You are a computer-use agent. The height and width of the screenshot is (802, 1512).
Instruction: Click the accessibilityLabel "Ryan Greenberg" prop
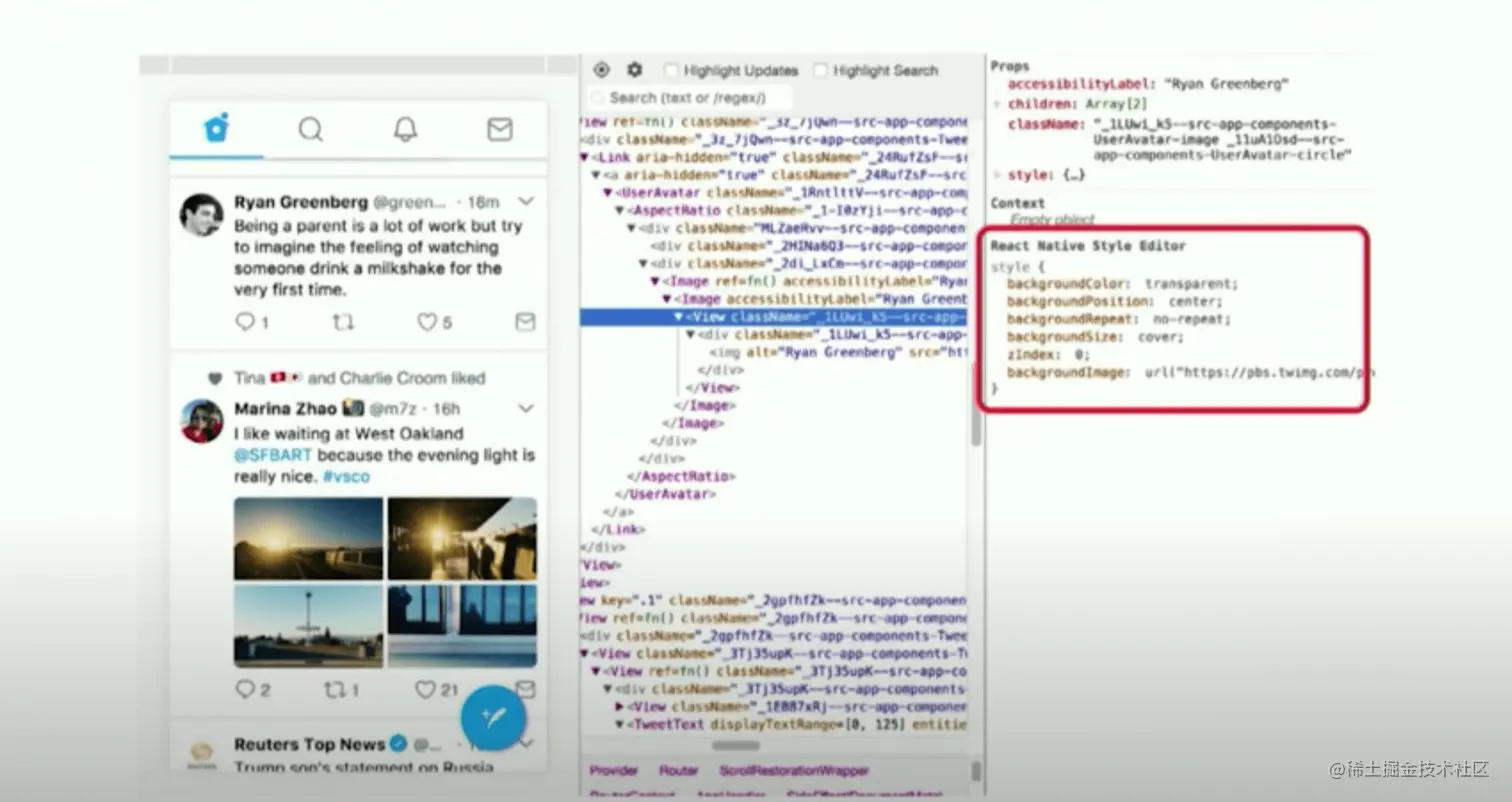[1148, 85]
